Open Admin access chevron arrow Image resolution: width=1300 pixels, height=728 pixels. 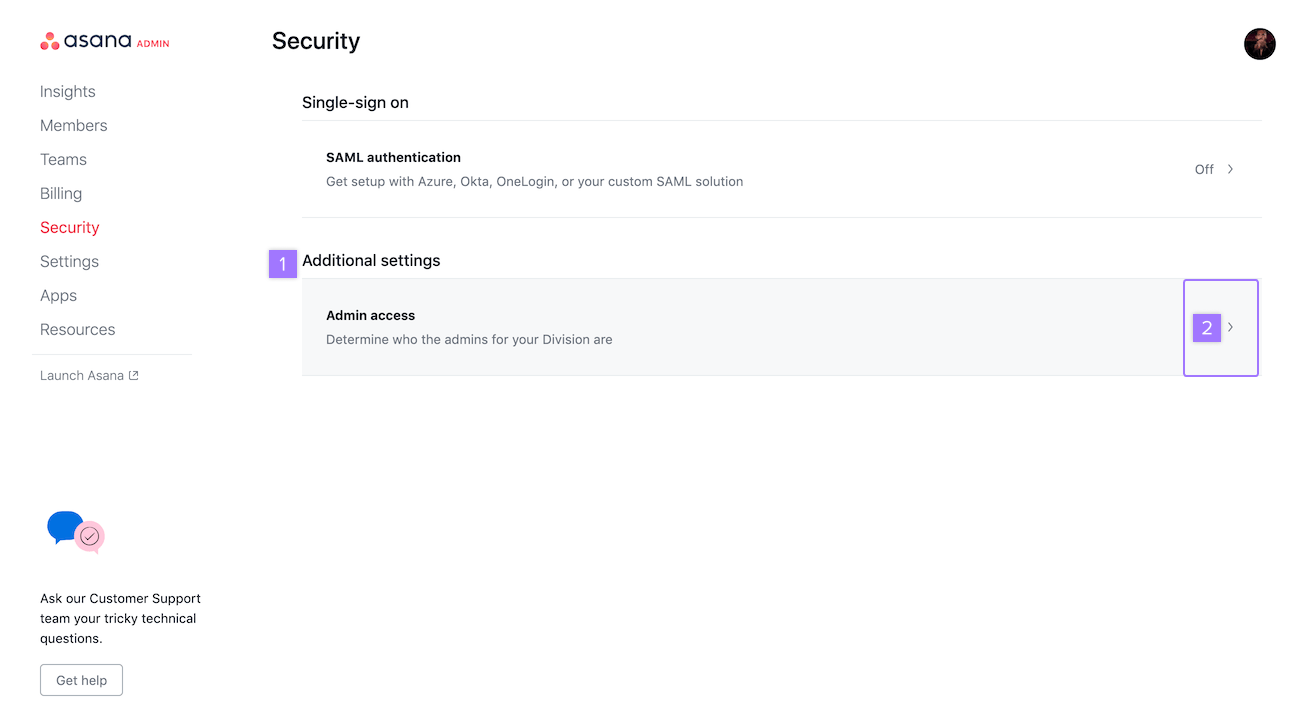1230,327
